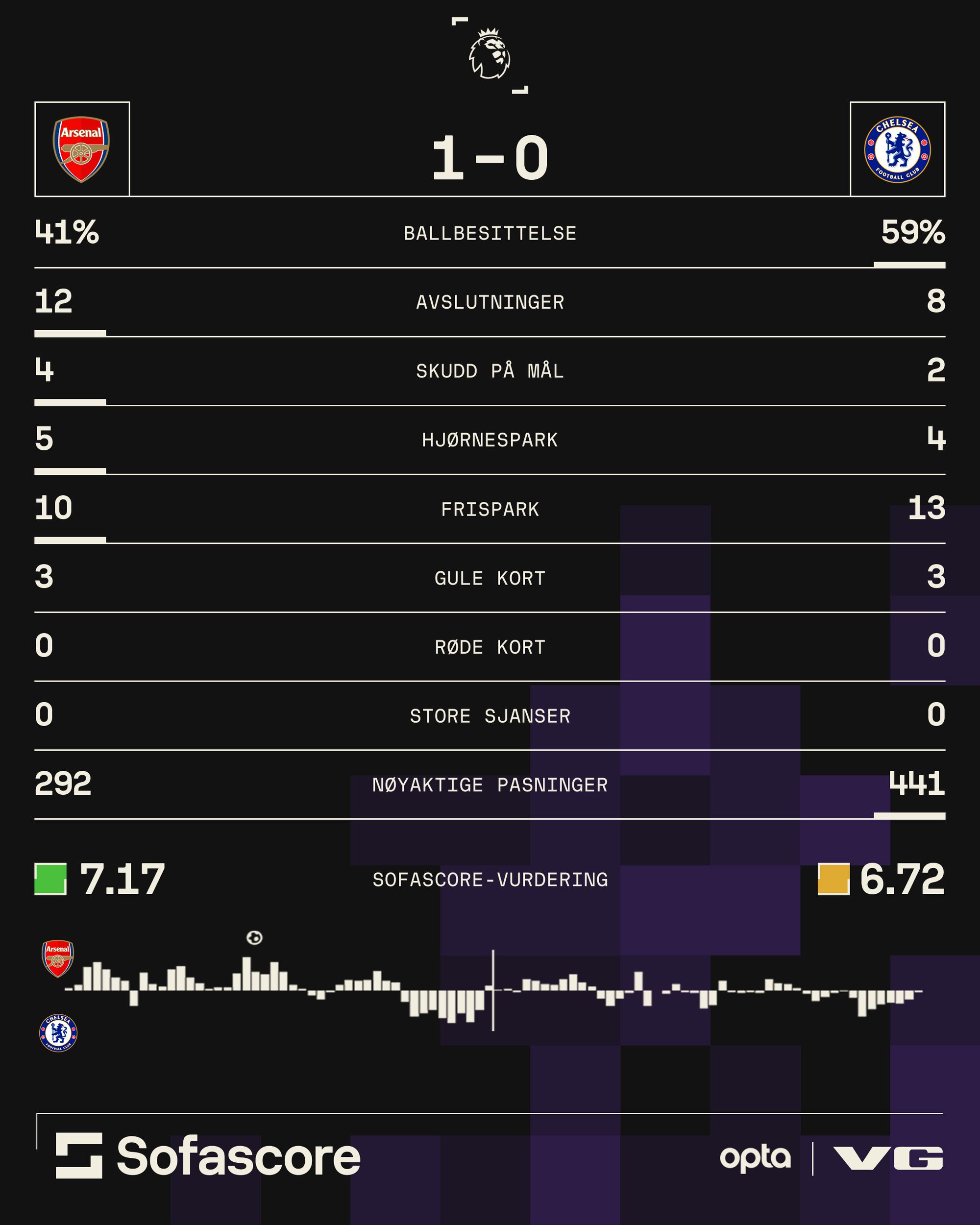Click the 1-0 match score
This screenshot has width=980, height=1225.
point(490,159)
